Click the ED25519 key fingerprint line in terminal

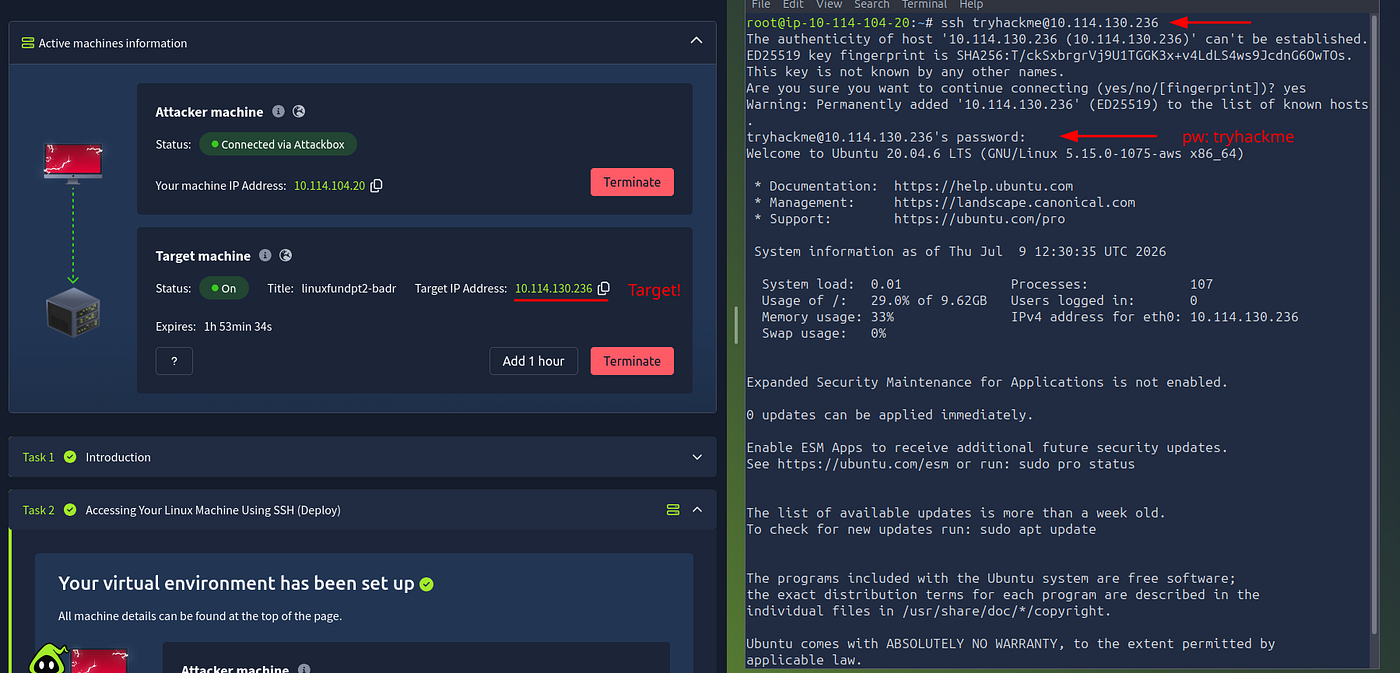pyautogui.click(x=1049, y=55)
